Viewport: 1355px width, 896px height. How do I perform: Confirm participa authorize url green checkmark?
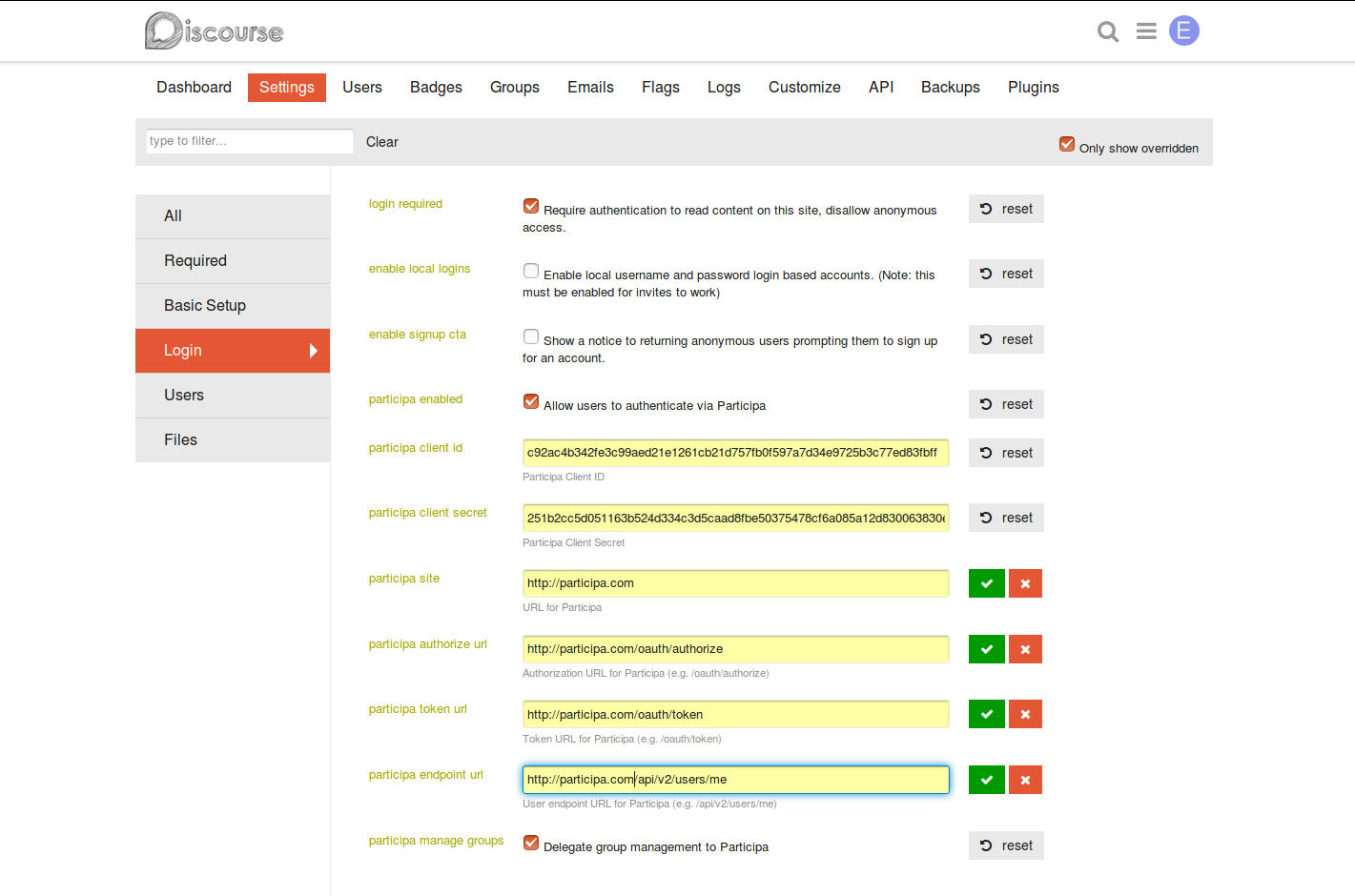pos(987,649)
